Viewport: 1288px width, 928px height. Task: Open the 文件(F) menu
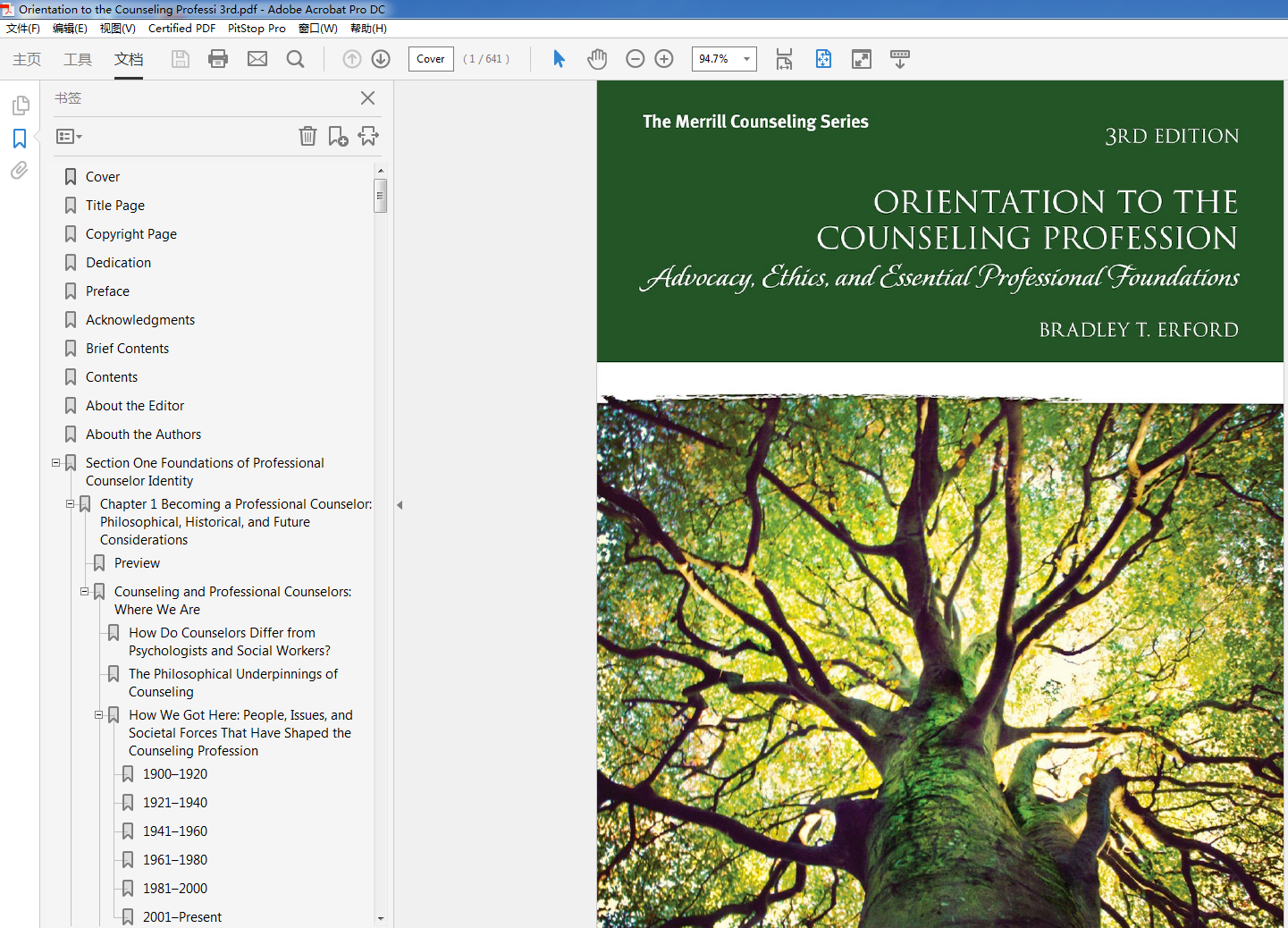pyautogui.click(x=23, y=29)
